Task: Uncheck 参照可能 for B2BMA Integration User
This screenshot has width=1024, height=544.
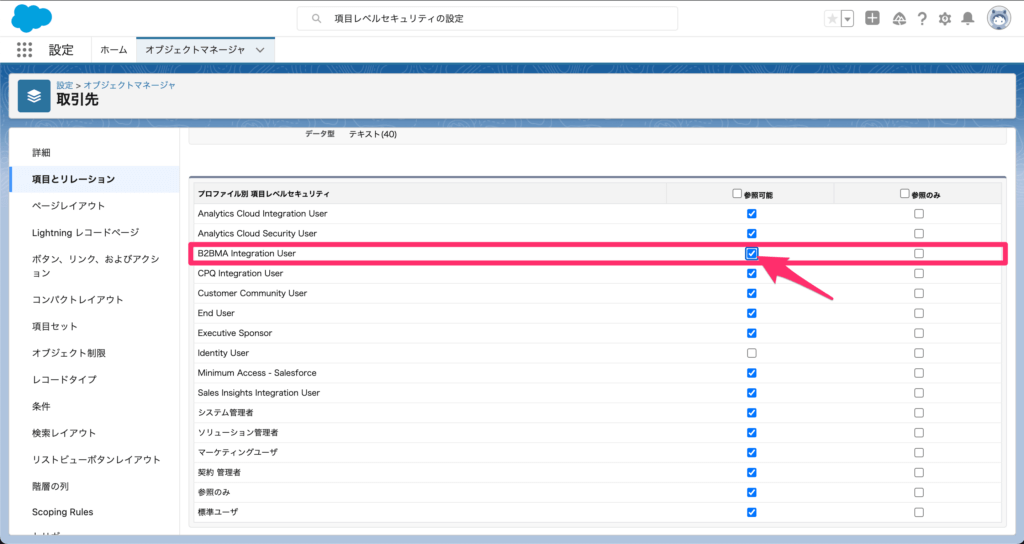Action: pyautogui.click(x=752, y=253)
